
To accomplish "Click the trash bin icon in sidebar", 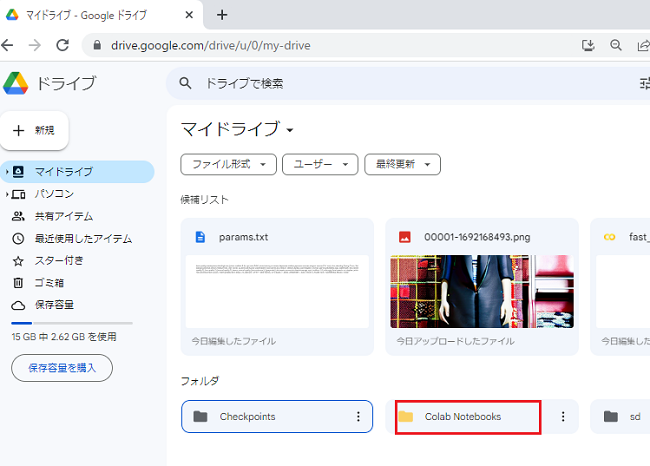I will tap(18, 283).
